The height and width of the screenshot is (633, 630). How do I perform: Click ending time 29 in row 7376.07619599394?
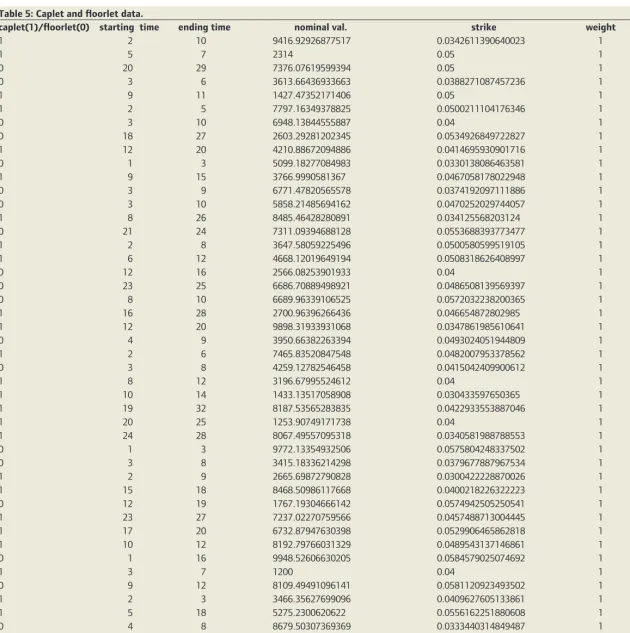click(x=201, y=68)
